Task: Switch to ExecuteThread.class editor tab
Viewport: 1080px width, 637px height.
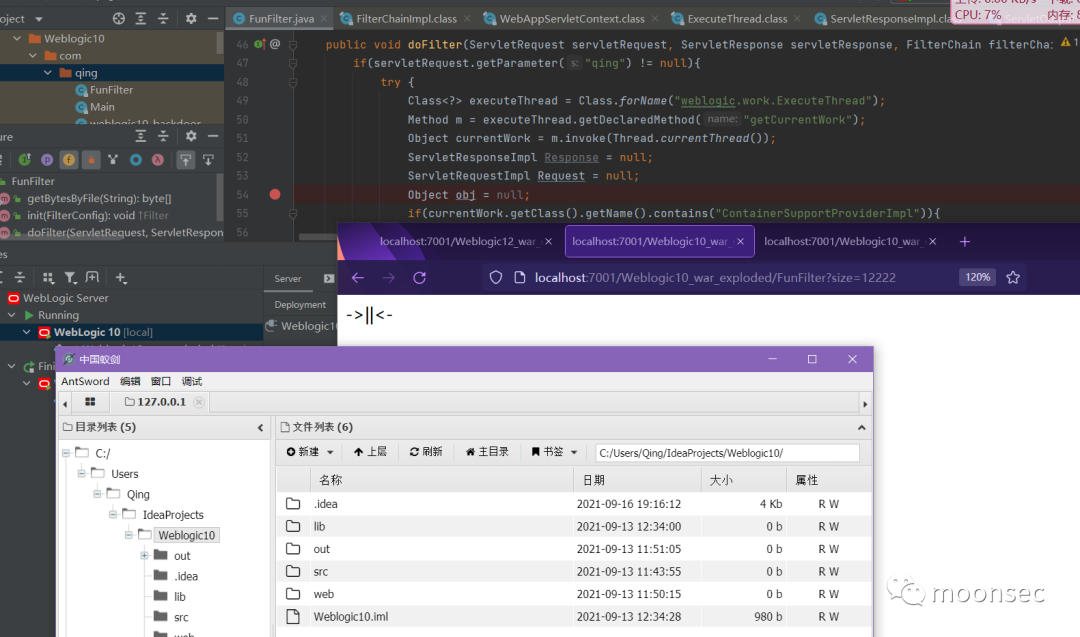Action: pyautogui.click(x=736, y=19)
